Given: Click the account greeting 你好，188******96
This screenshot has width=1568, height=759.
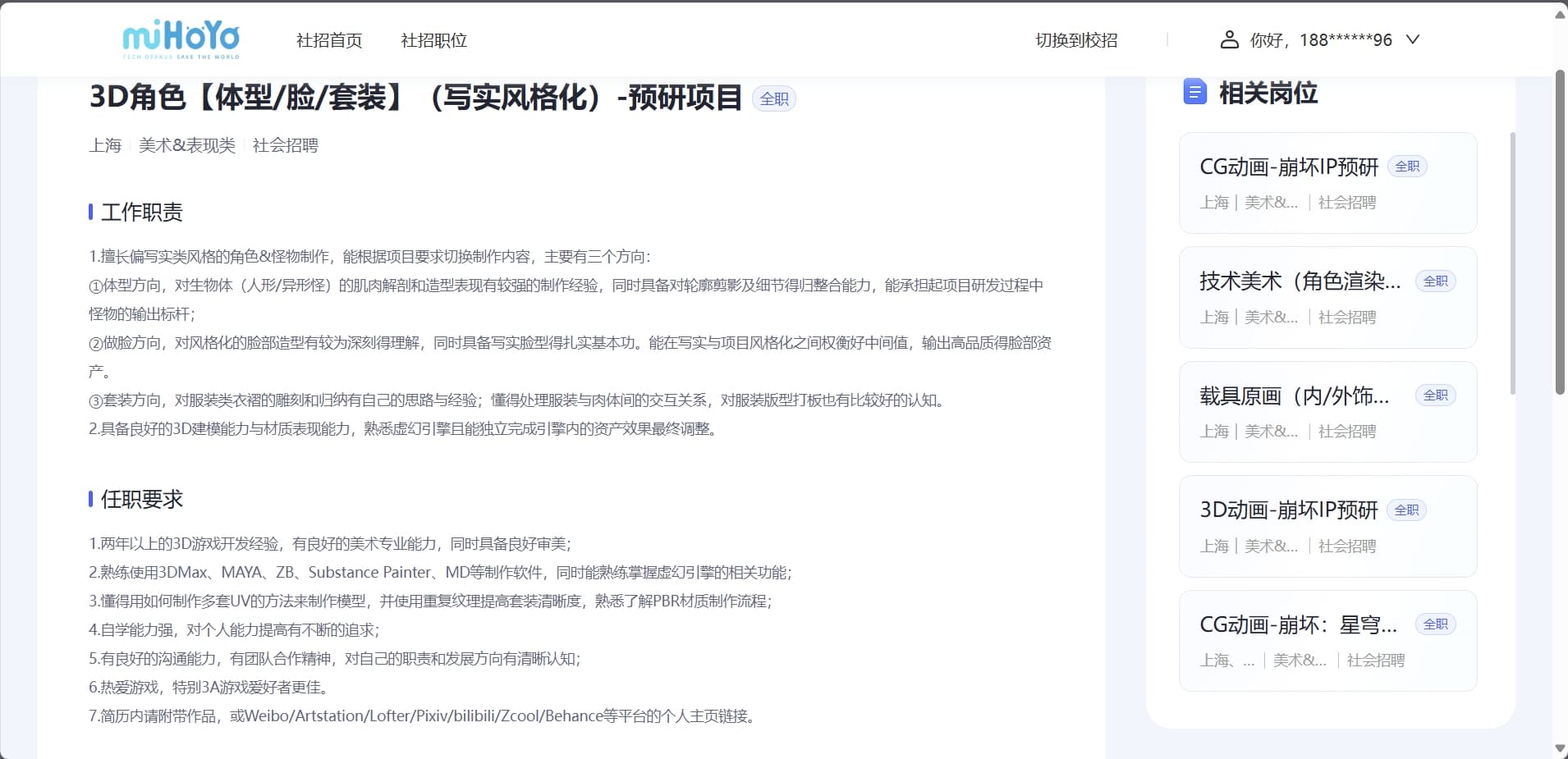Looking at the screenshot, I should [1321, 40].
